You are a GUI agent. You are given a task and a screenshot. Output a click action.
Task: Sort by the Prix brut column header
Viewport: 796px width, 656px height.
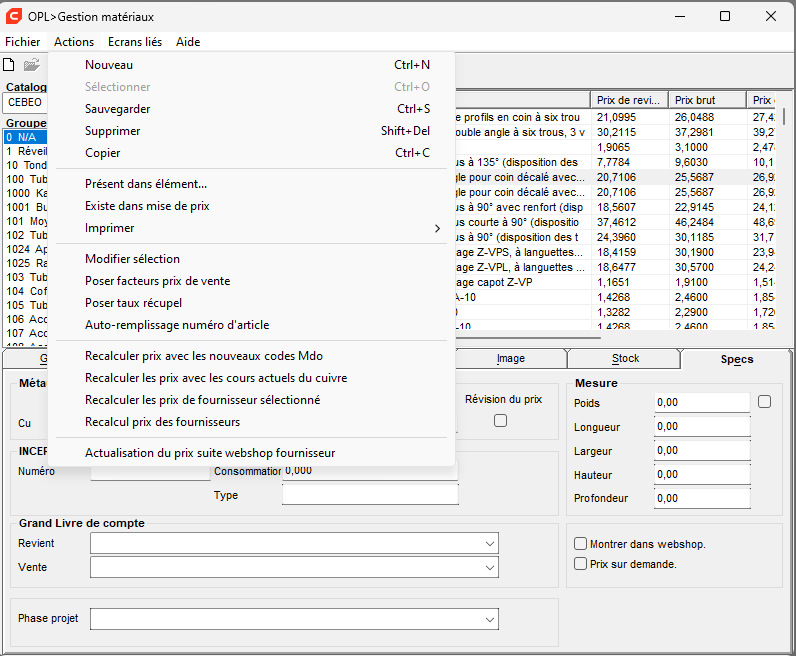[x=707, y=100]
